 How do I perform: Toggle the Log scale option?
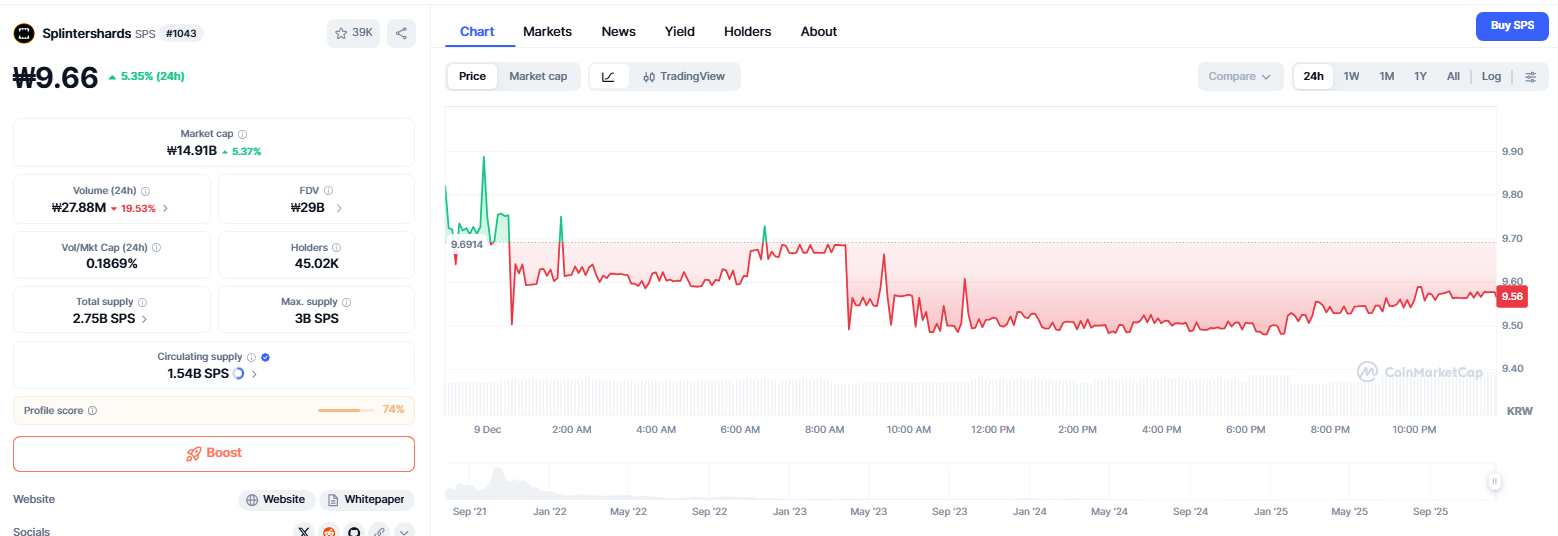1491,77
